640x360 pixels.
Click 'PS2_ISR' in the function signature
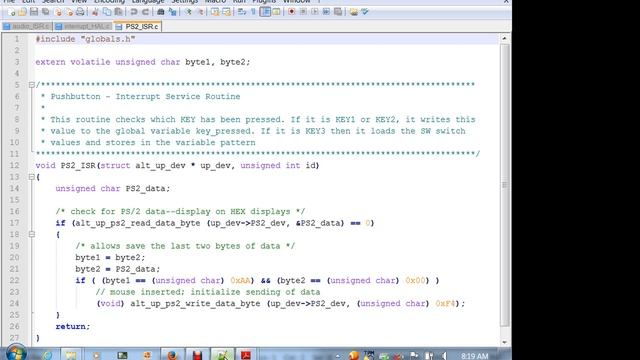[78, 165]
